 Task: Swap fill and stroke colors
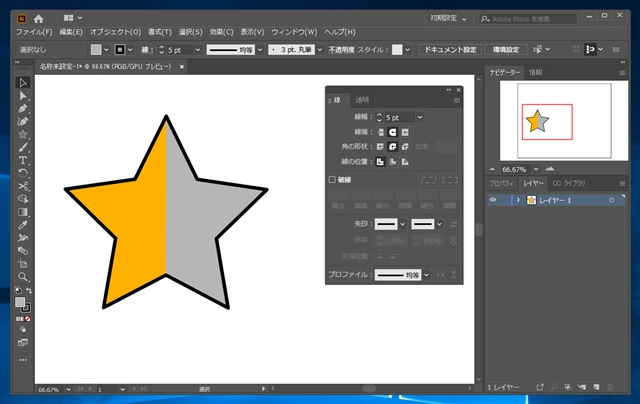pyautogui.click(x=29, y=291)
